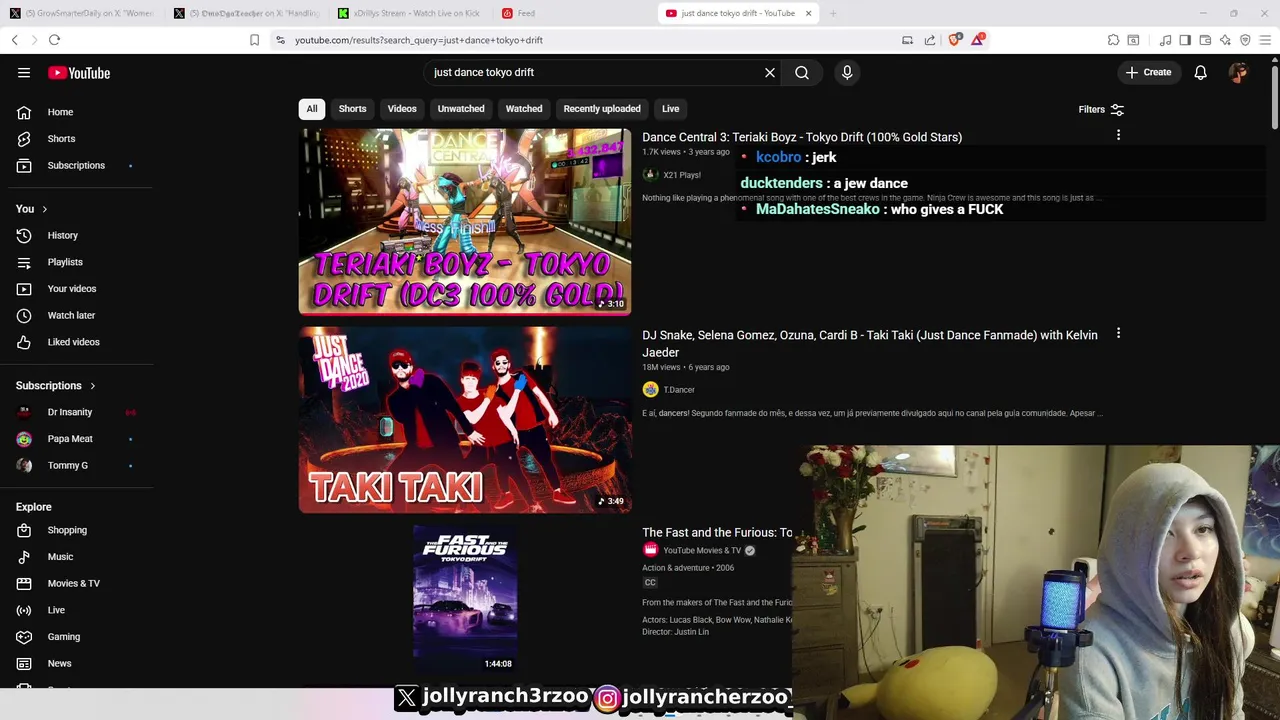1280x720 pixels.
Task: Select the Shorts filter chip
Action: [352, 109]
